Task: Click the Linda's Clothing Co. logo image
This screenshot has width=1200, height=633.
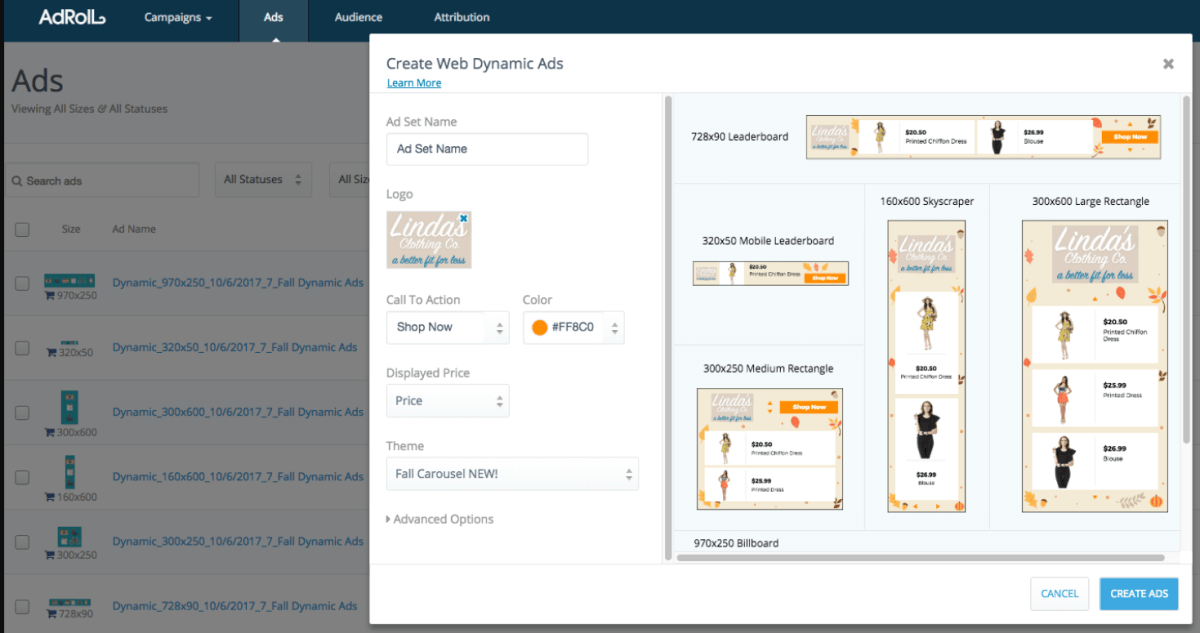Action: pos(428,240)
